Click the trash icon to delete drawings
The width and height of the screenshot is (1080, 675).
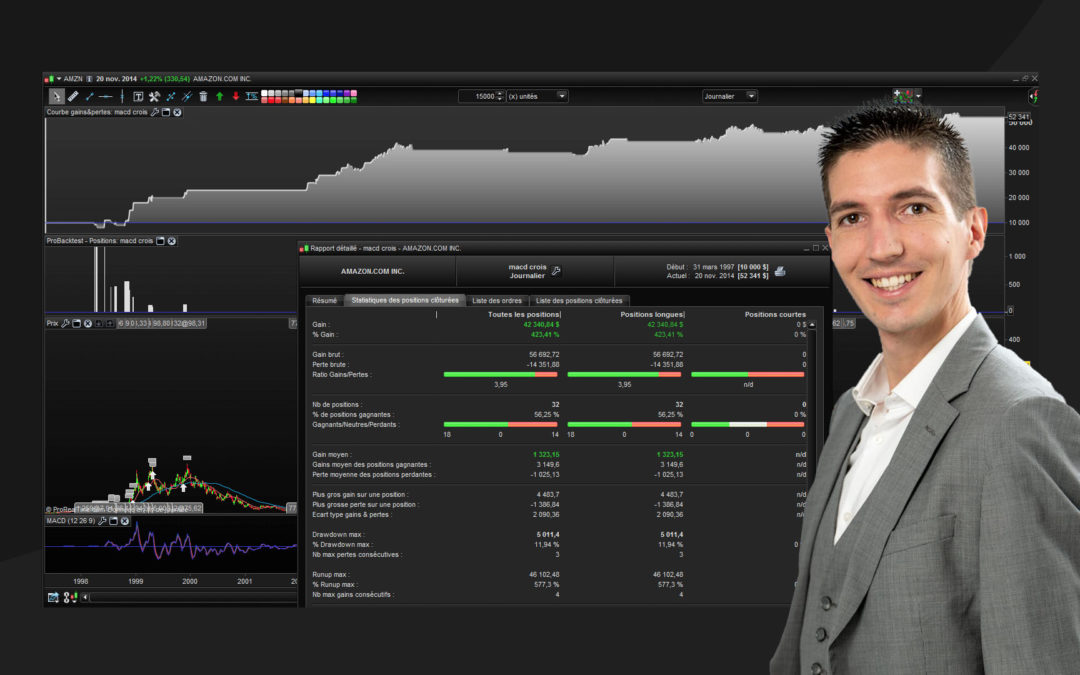203,96
